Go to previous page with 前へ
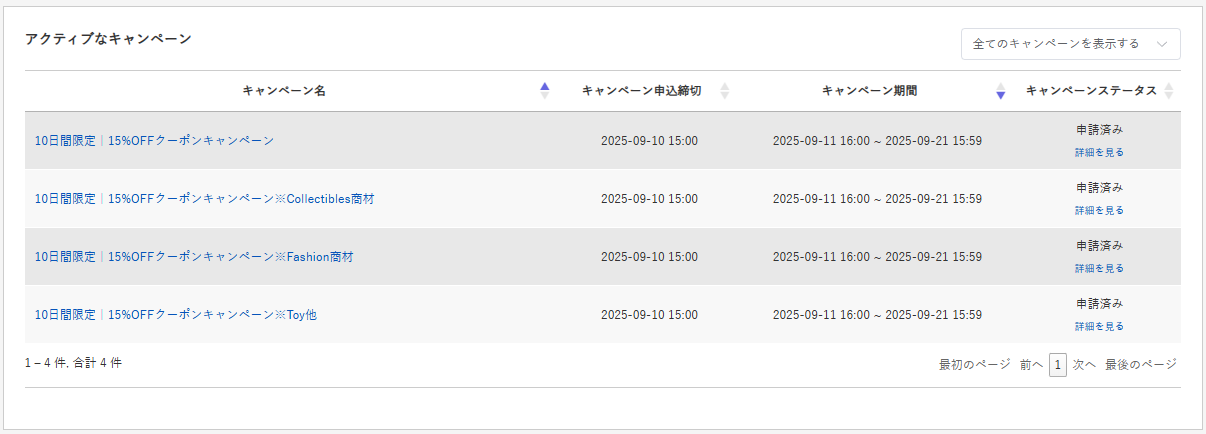Image resolution: width=1206 pixels, height=434 pixels. coord(1031,365)
